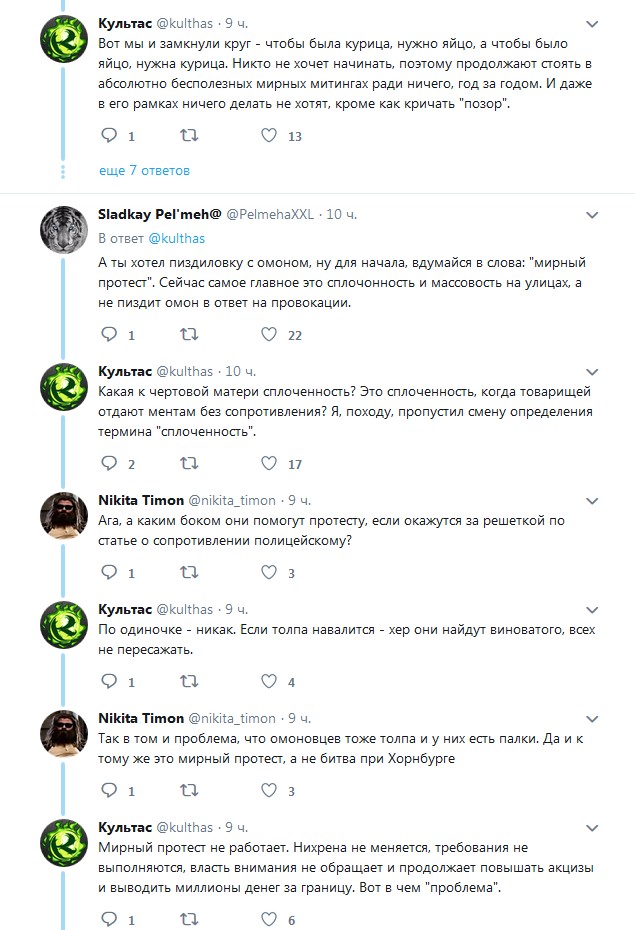
Task: Reply to the Sladkay Pel'meh@ tweet
Action: [x=110, y=335]
